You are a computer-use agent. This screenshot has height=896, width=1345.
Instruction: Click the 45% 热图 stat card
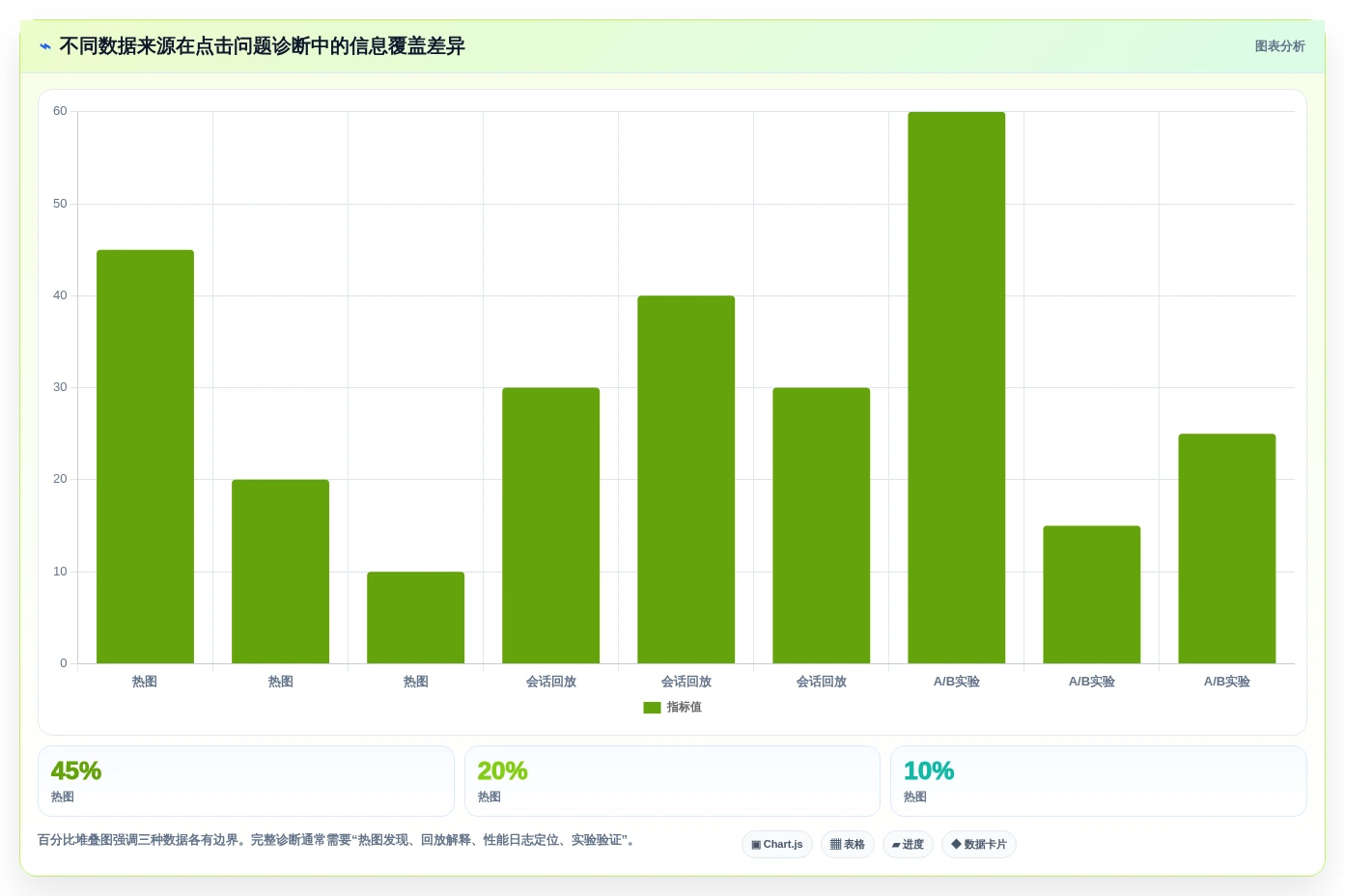[246, 781]
